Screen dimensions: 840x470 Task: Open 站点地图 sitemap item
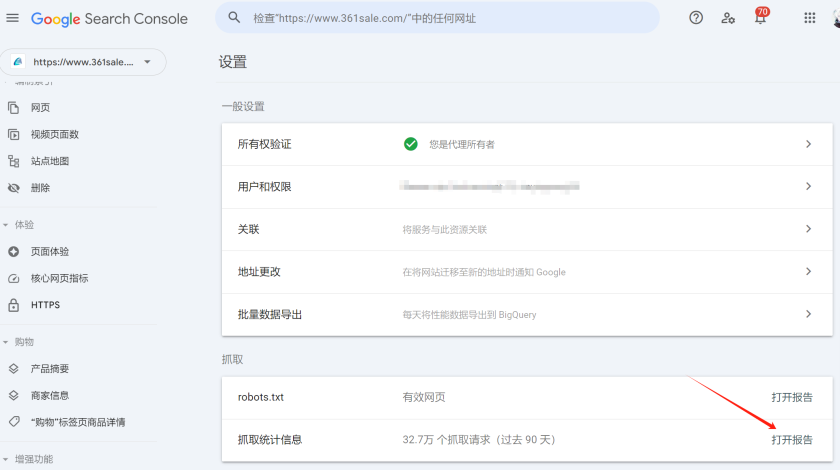click(50, 161)
